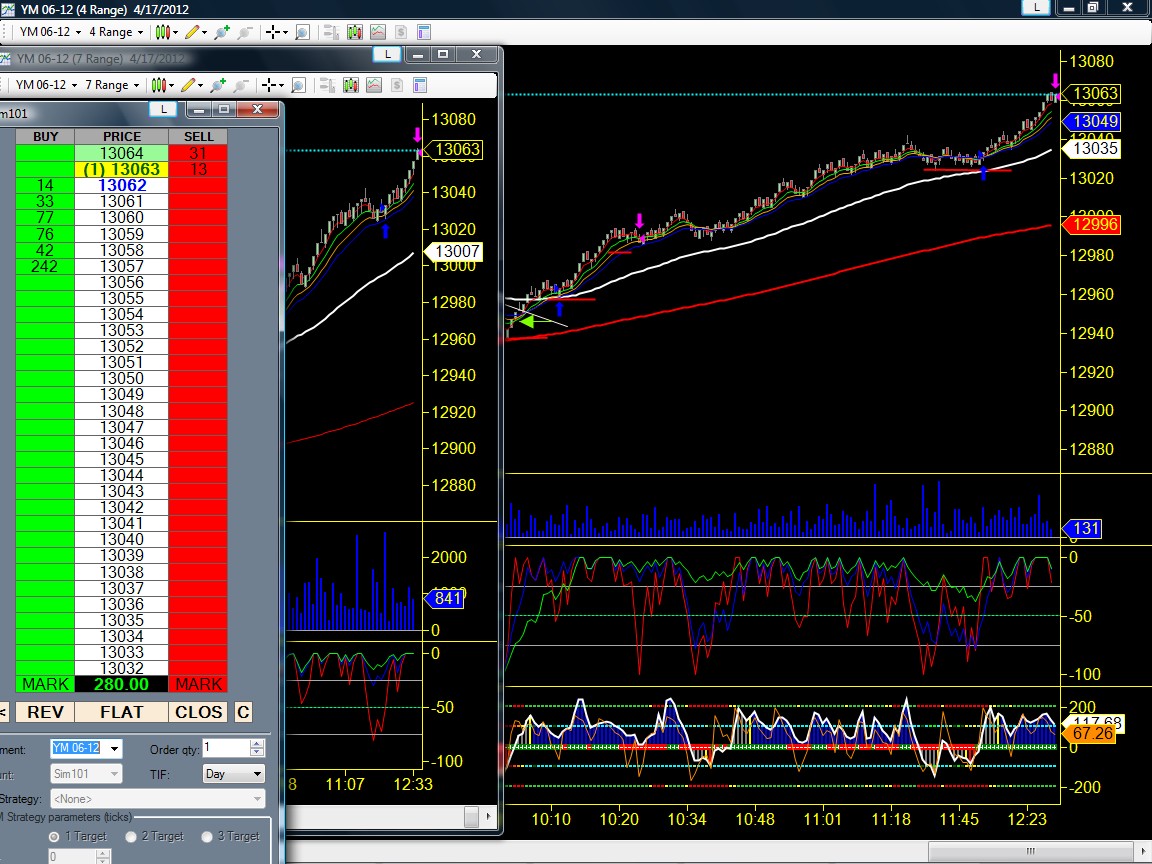Click price row 13062 in the DOM ladder
This screenshot has width=1152, height=864.
[x=121, y=185]
